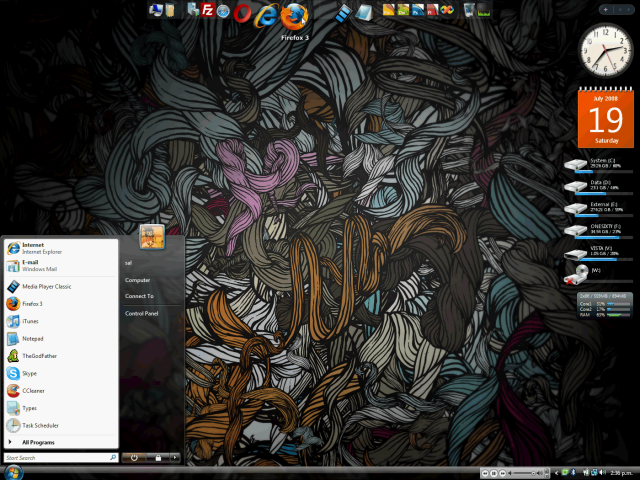Viewport: 640px width, 480px height.
Task: Launch TheGodFather from Start menu
Action: pyautogui.click(x=61, y=356)
